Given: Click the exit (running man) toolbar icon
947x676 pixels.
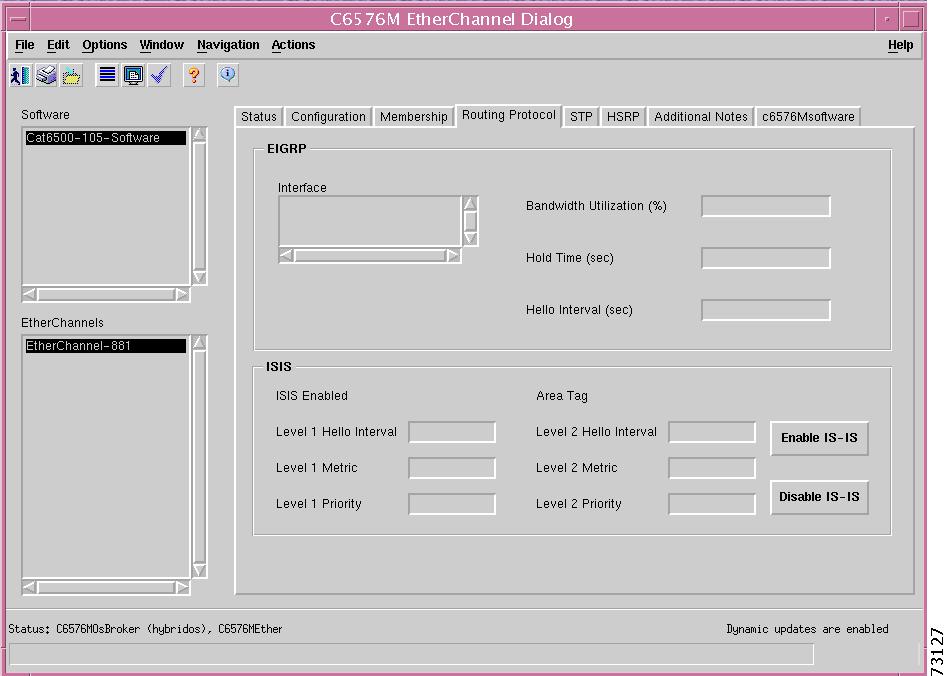Looking at the screenshot, I should coord(21,76).
